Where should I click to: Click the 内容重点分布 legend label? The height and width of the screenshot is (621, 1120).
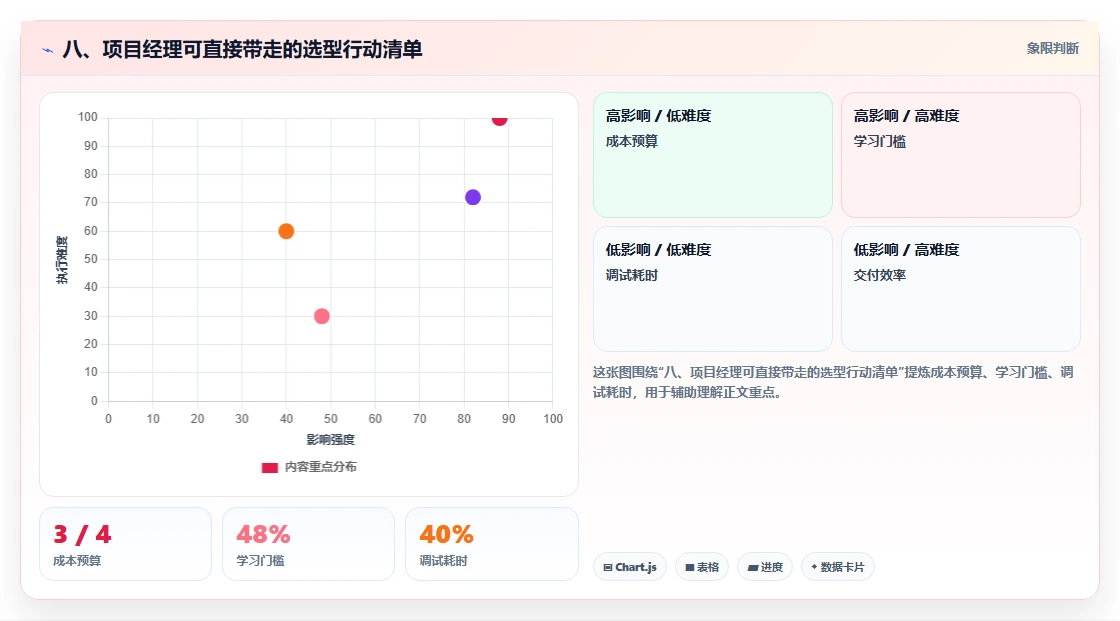pos(320,467)
